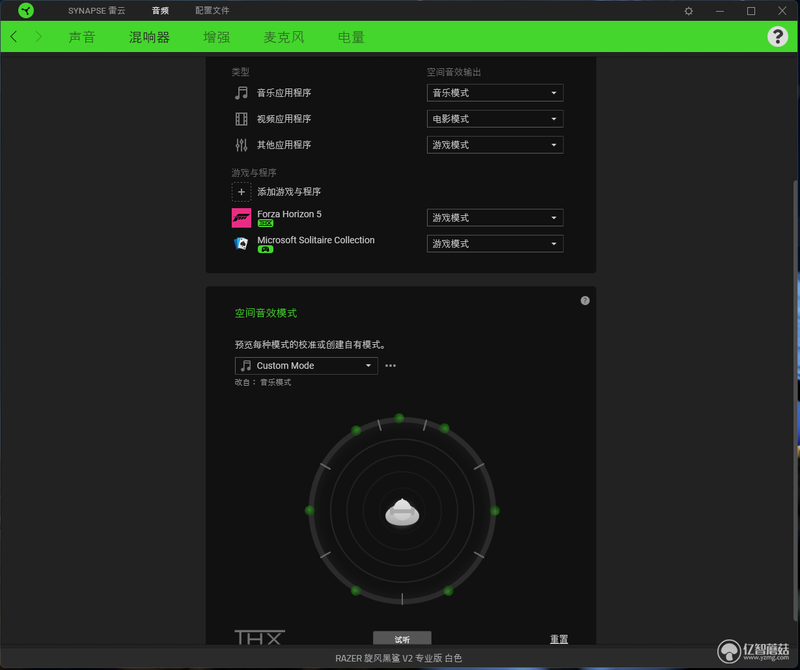Click the Forza Horizon 5 name

click(289, 214)
